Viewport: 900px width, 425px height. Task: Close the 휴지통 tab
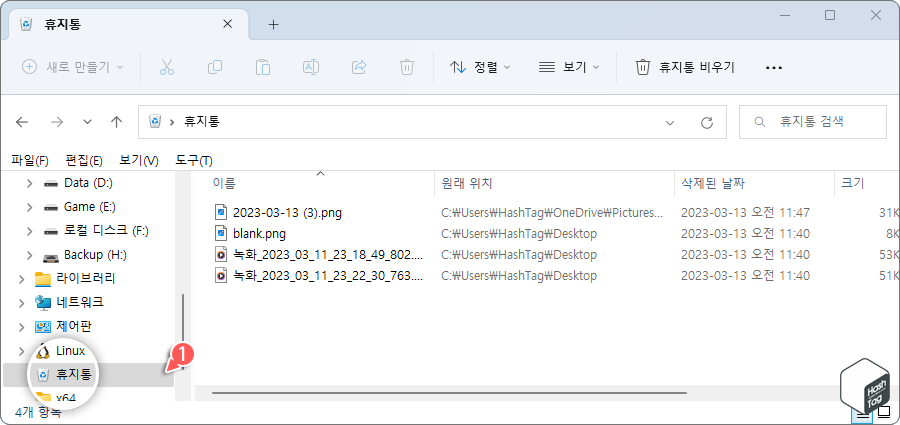[228, 24]
